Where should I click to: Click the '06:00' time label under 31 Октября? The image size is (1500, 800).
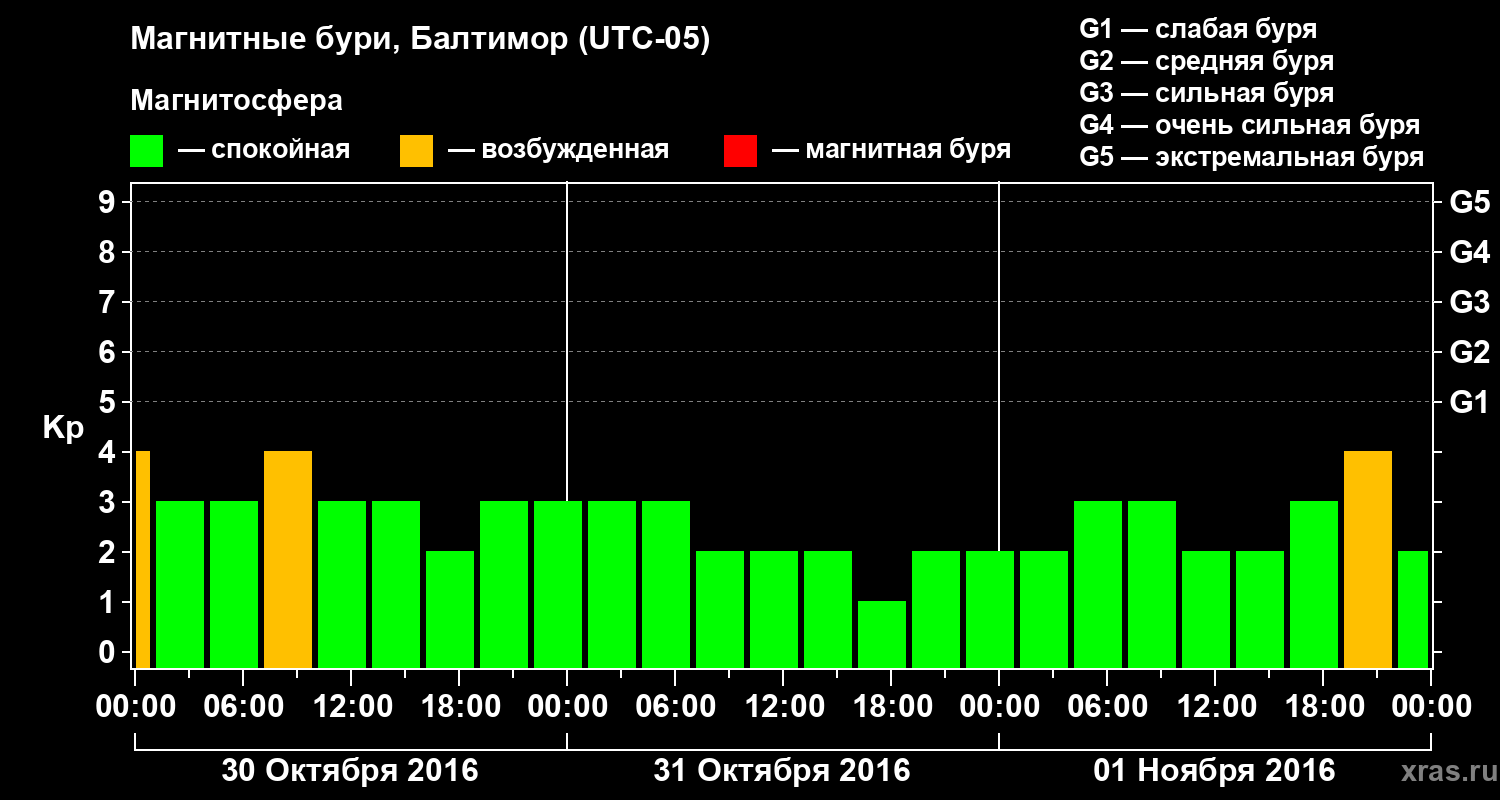click(x=678, y=708)
